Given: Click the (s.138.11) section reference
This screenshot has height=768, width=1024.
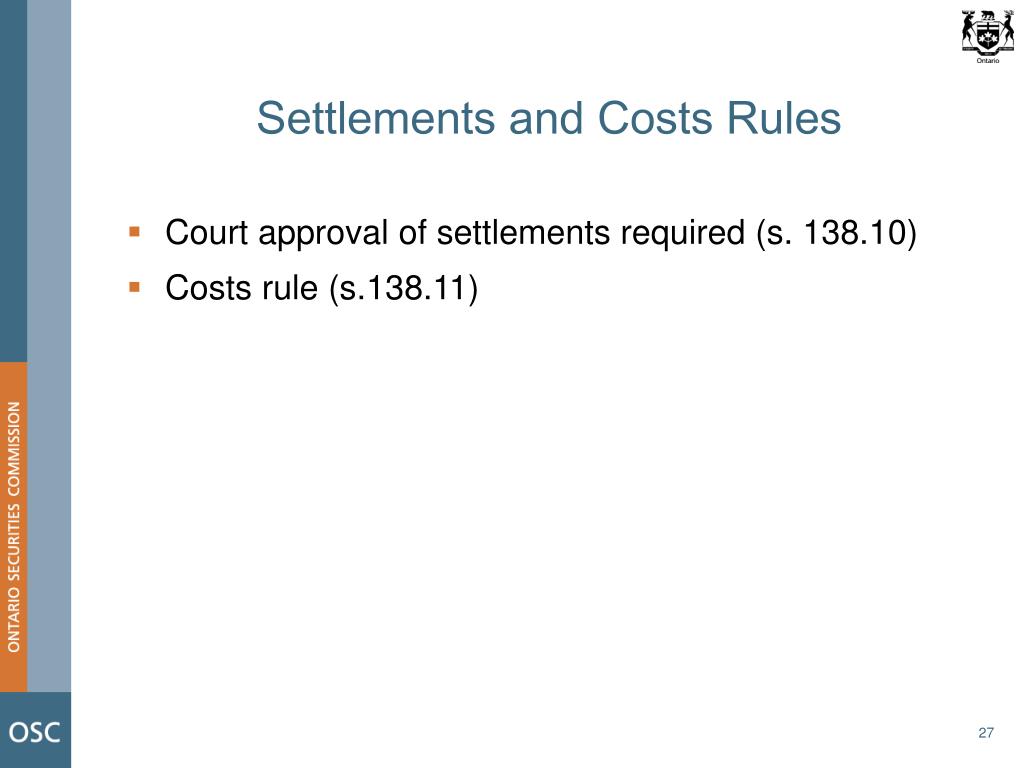Looking at the screenshot, I should click(404, 289).
